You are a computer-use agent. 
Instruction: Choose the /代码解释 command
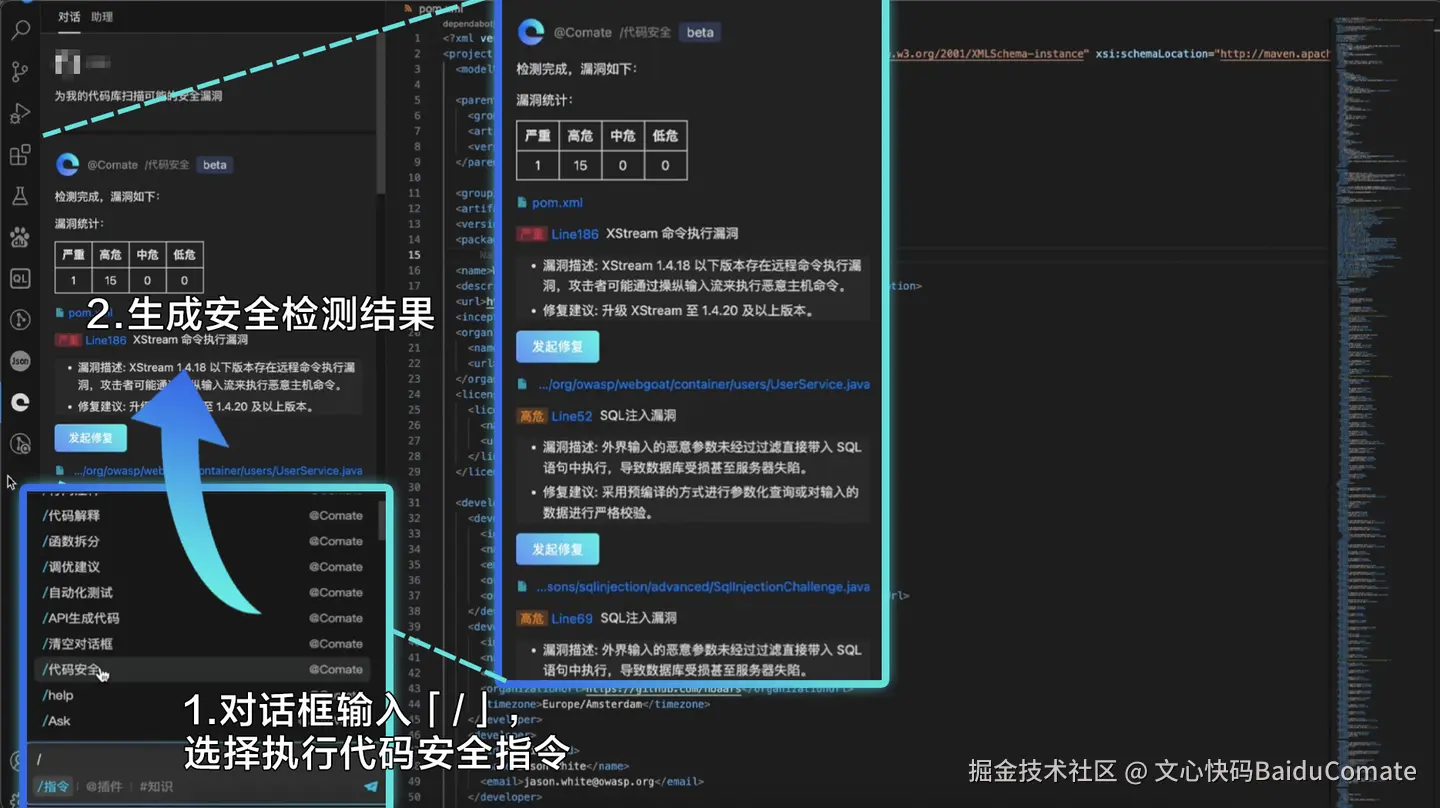203,516
